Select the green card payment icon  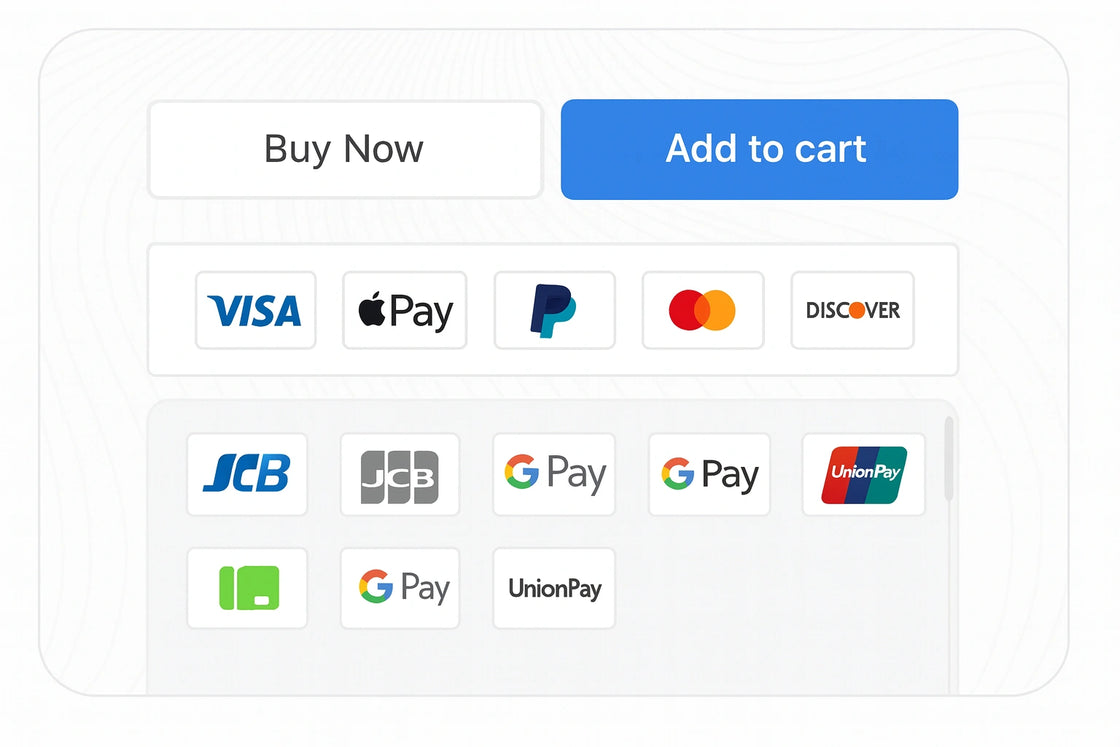tap(247, 588)
